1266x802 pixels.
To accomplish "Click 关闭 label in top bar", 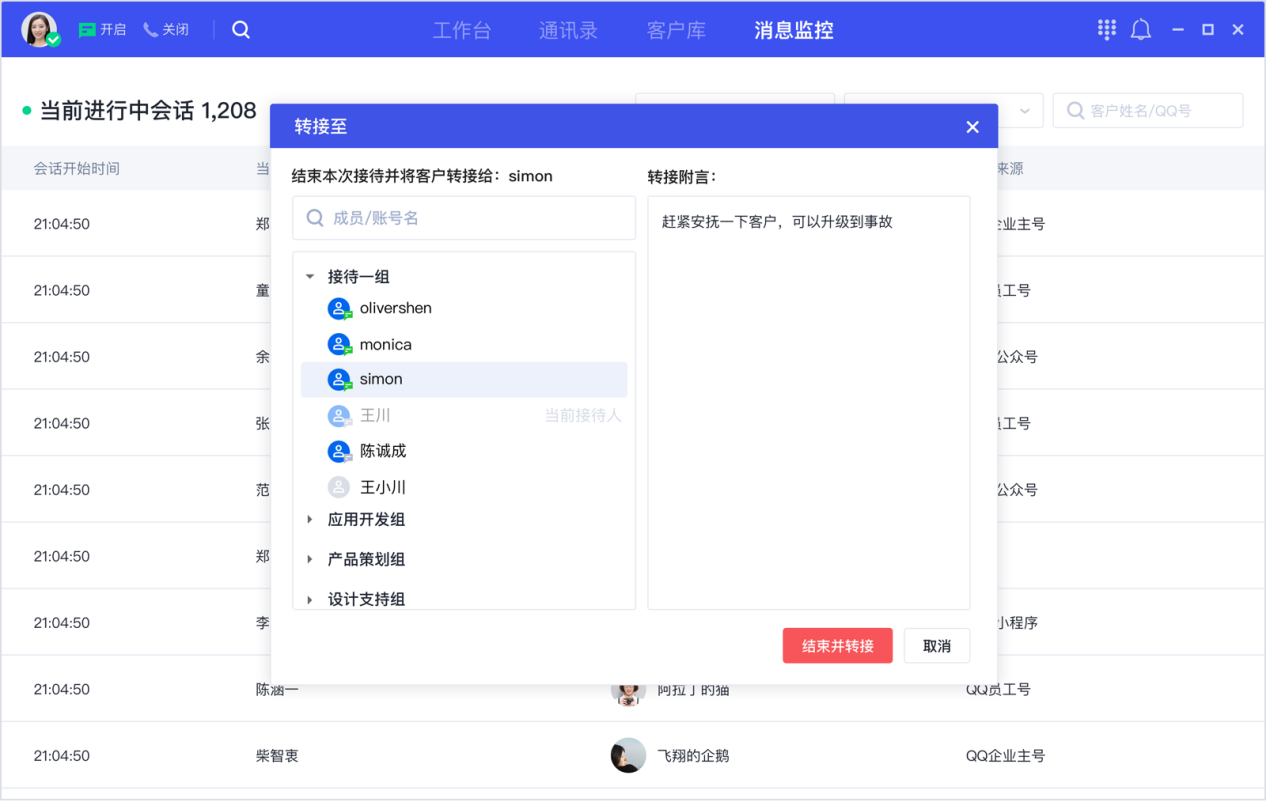I will click(176, 30).
